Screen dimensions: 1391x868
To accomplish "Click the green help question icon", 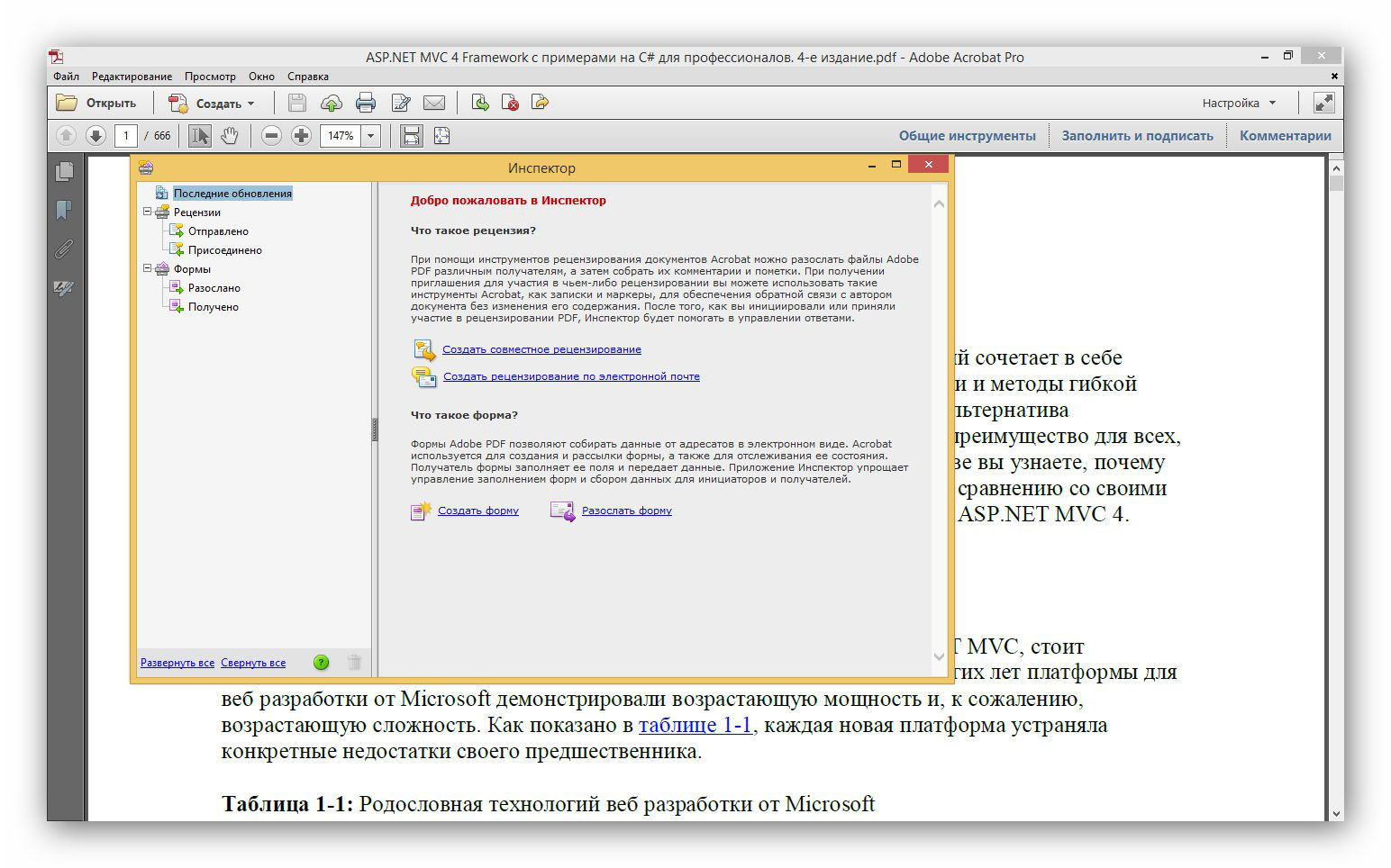I will (x=322, y=663).
